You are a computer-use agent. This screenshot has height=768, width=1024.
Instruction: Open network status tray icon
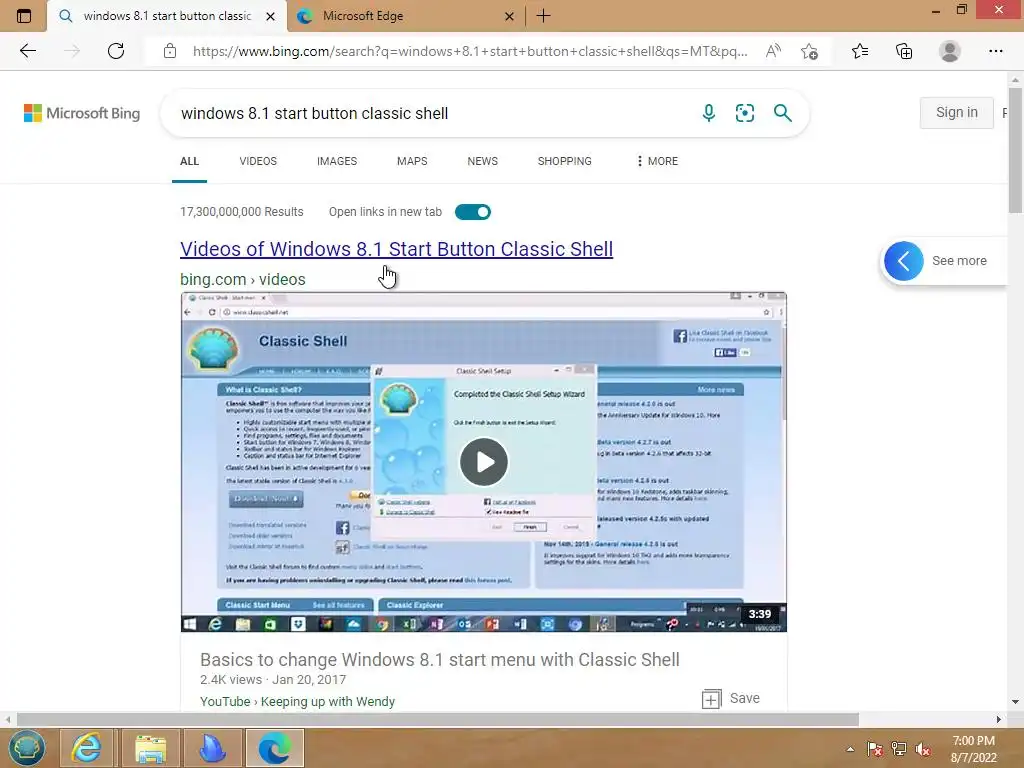point(899,749)
